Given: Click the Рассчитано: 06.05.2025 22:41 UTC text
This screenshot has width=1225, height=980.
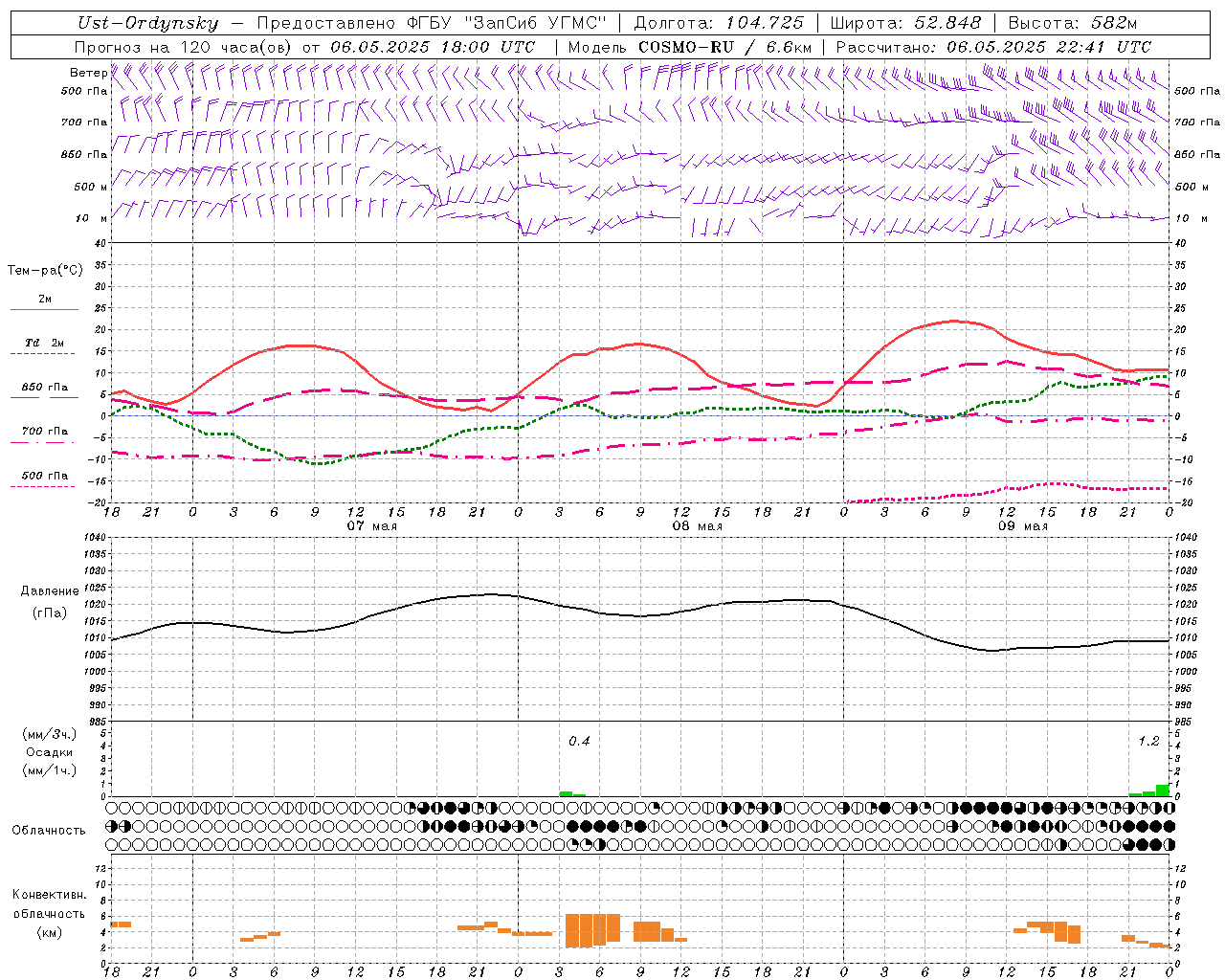Looking at the screenshot, I should [x=993, y=47].
